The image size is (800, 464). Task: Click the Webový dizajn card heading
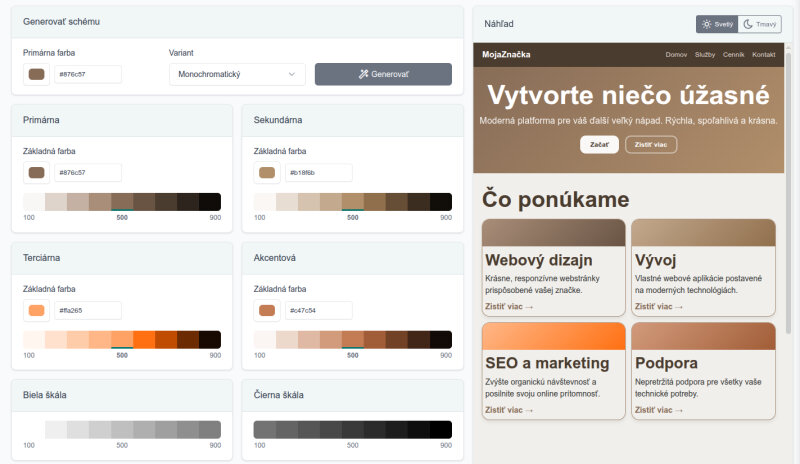tap(539, 260)
